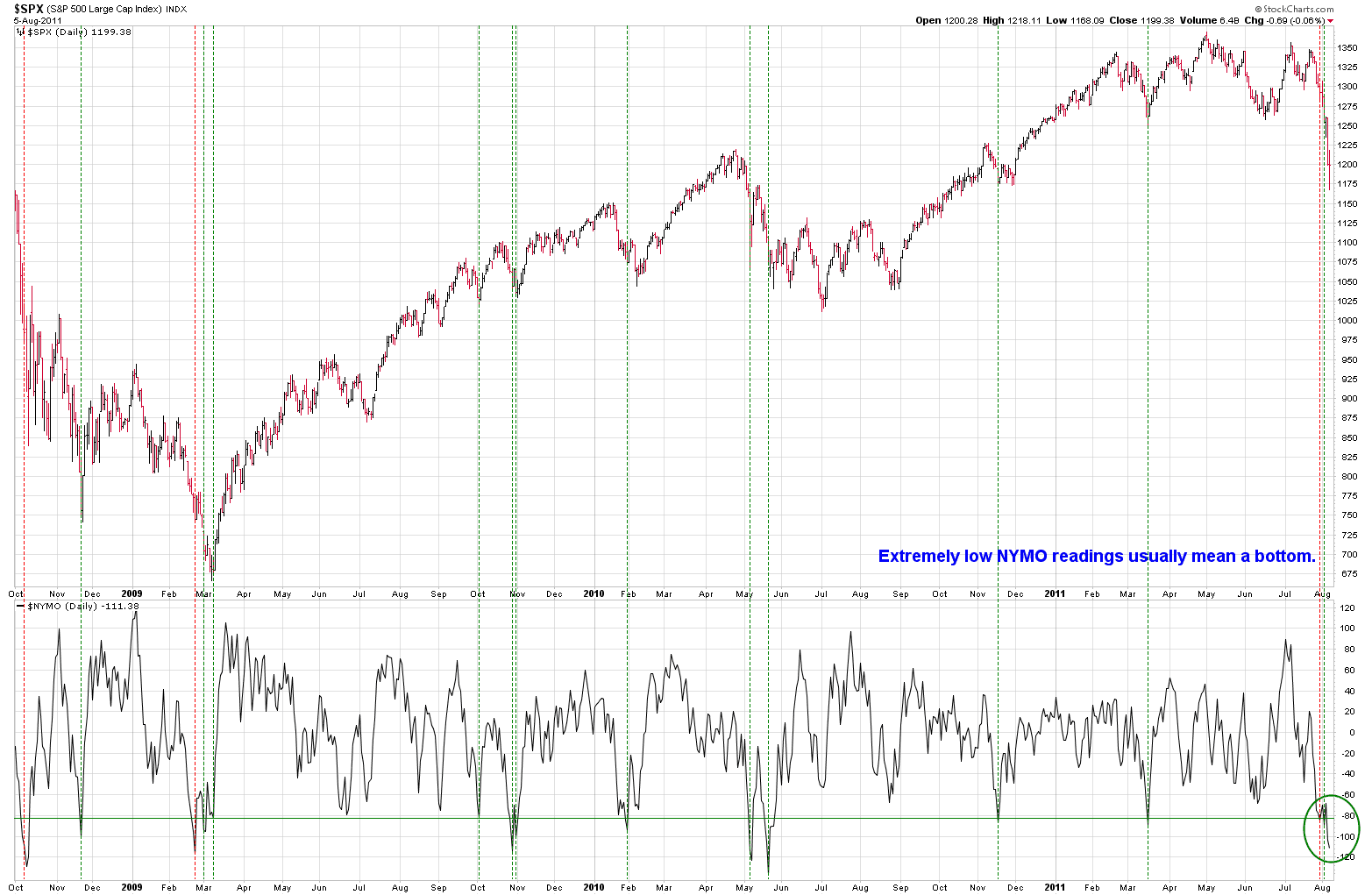Screen dimensions: 1372x895
Task: Click the 1325 price axis label
Action: click(x=1348, y=67)
